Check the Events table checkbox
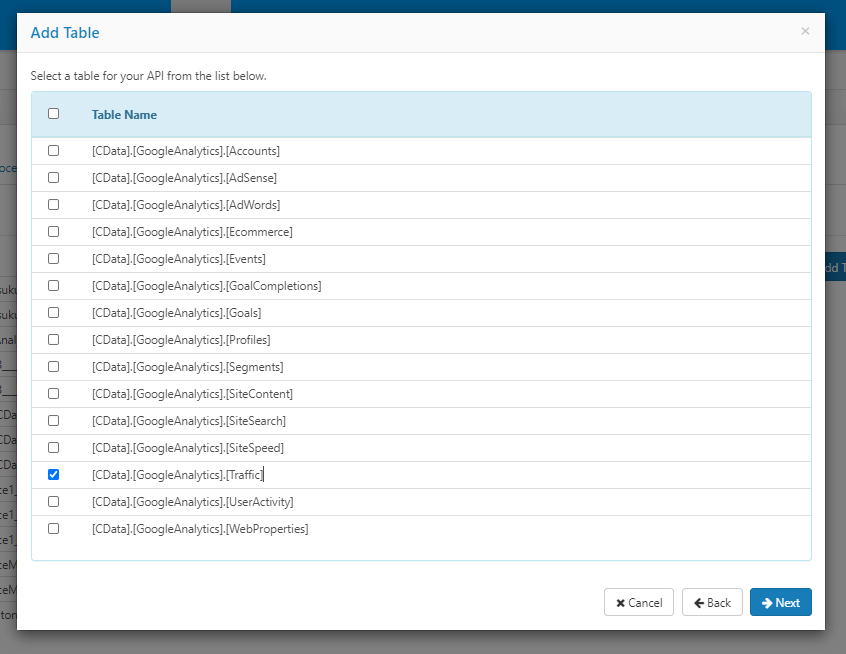Image resolution: width=846 pixels, height=654 pixels. [x=53, y=258]
